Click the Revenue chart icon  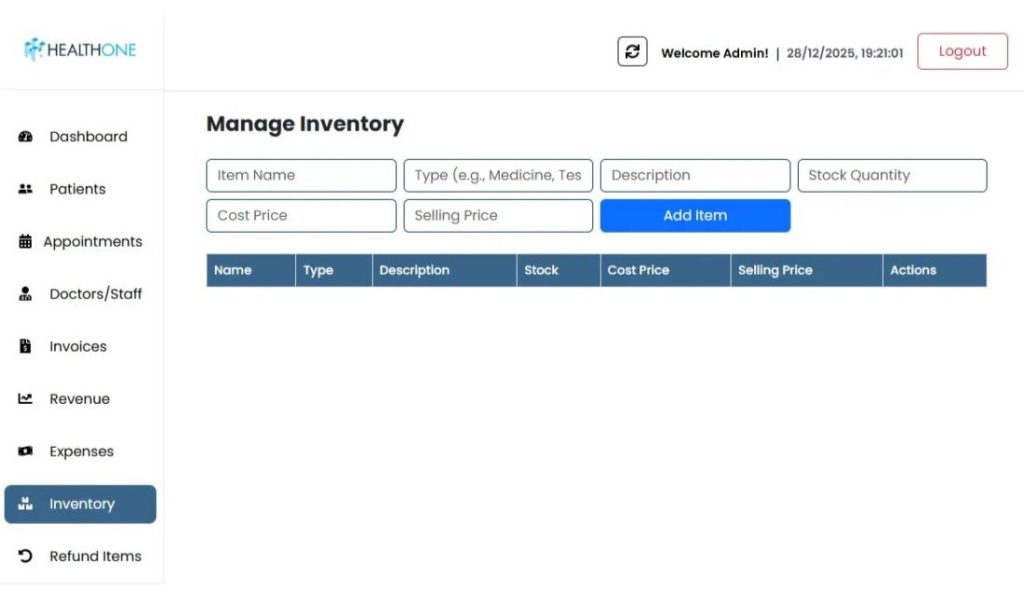click(x=26, y=399)
